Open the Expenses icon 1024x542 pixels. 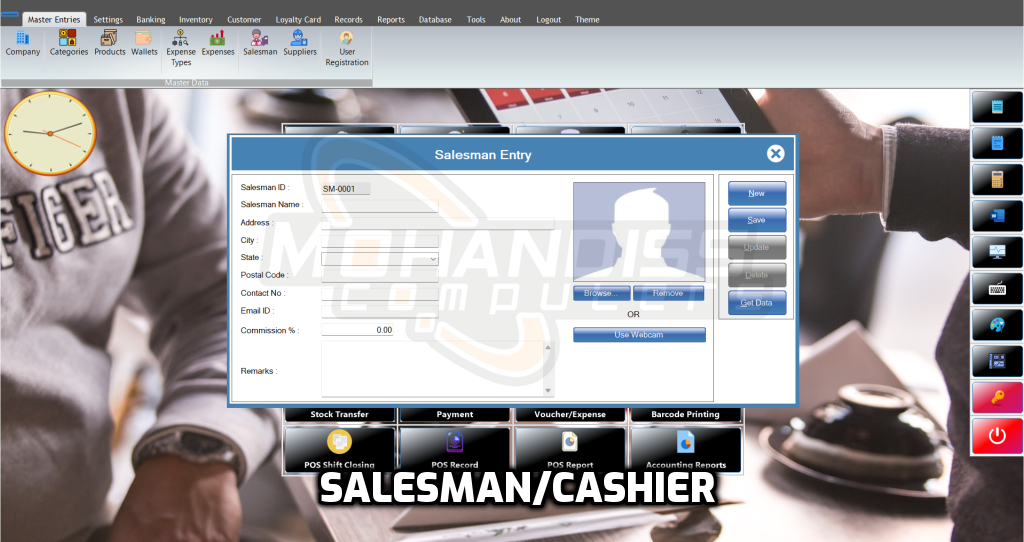point(217,43)
